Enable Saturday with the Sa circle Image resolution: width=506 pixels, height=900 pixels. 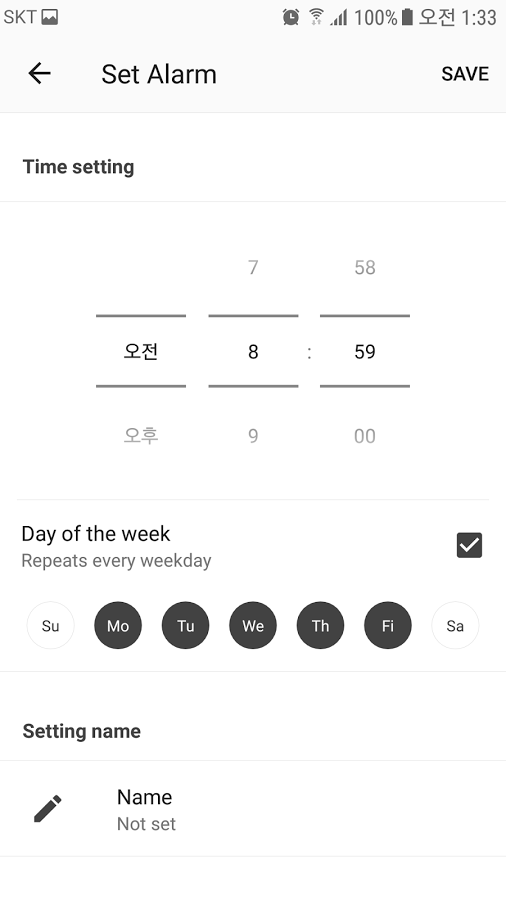pyautogui.click(x=455, y=625)
